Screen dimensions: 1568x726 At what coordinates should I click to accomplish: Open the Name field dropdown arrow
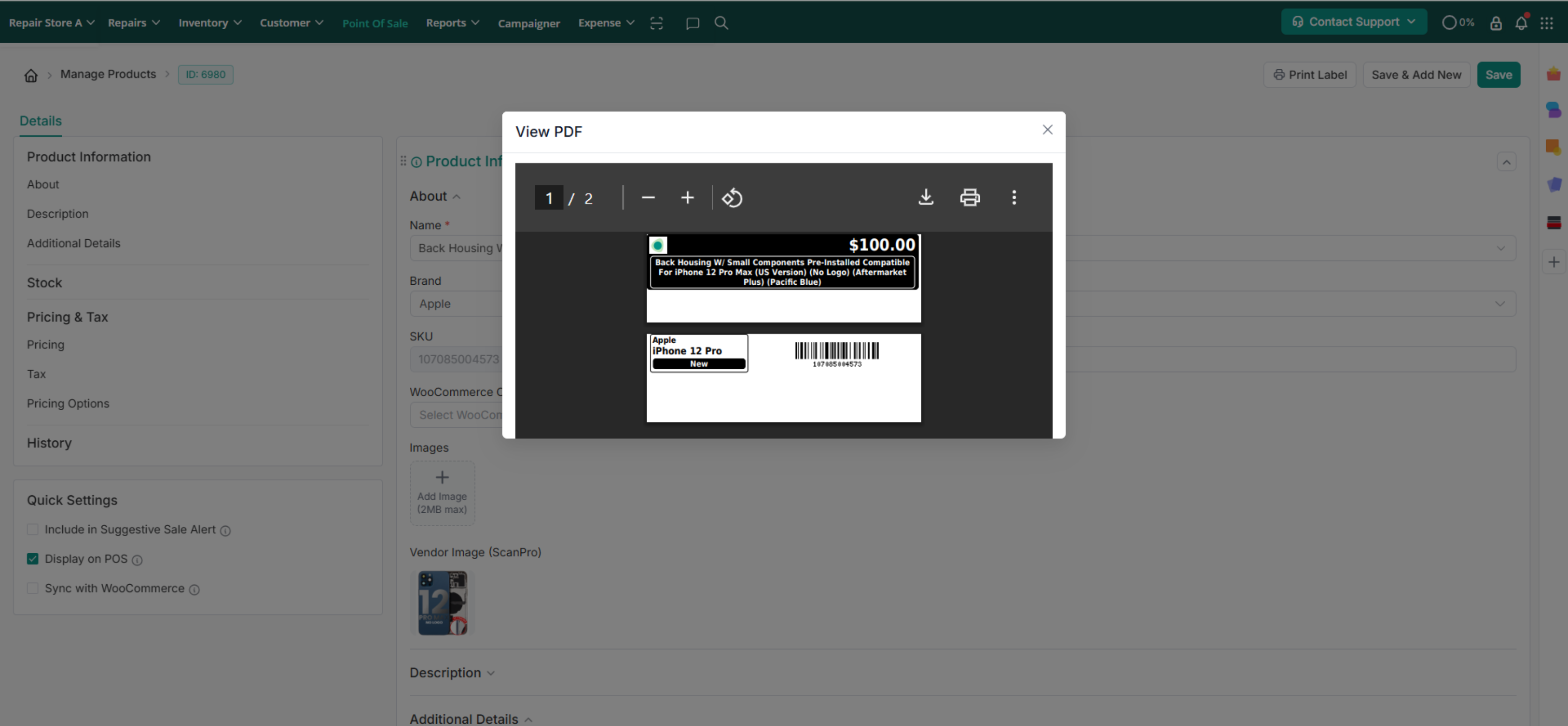[1500, 249]
